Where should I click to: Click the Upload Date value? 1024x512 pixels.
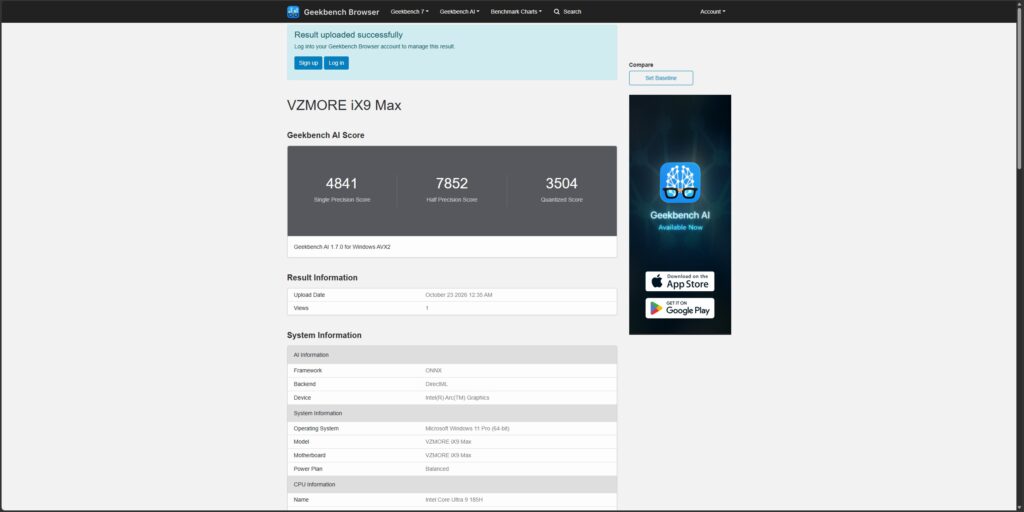coord(458,295)
